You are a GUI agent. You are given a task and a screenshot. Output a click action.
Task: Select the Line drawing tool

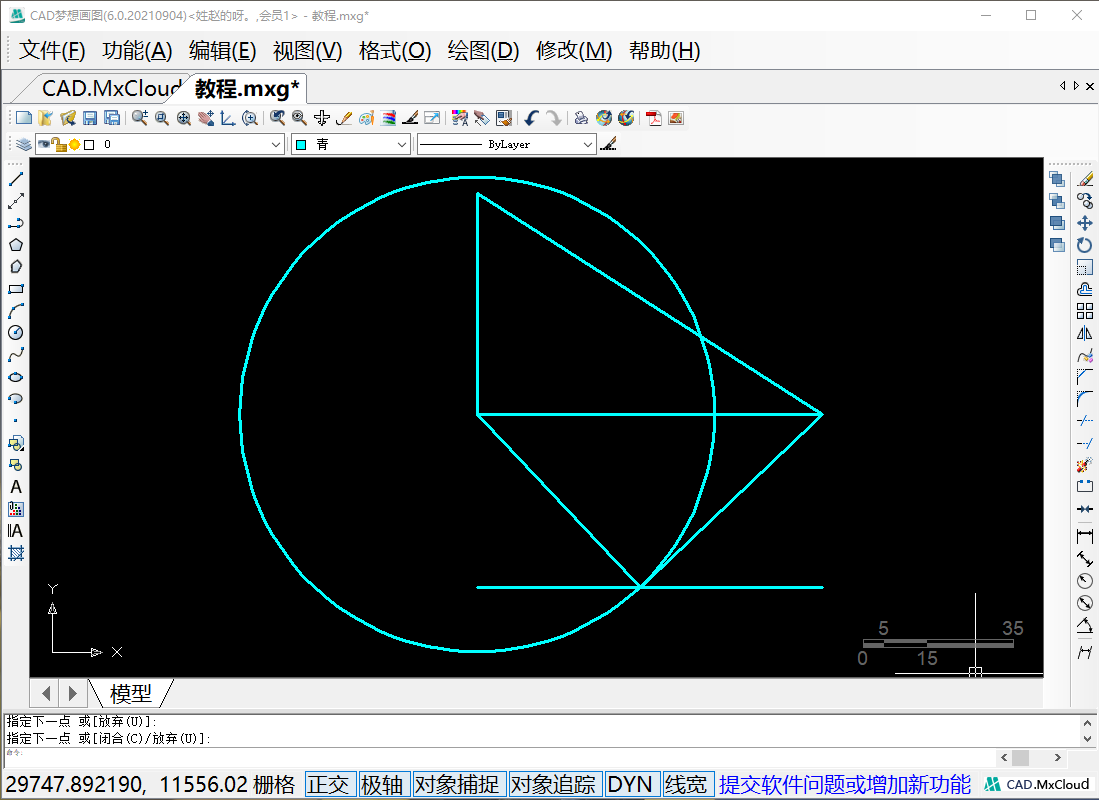[x=16, y=179]
